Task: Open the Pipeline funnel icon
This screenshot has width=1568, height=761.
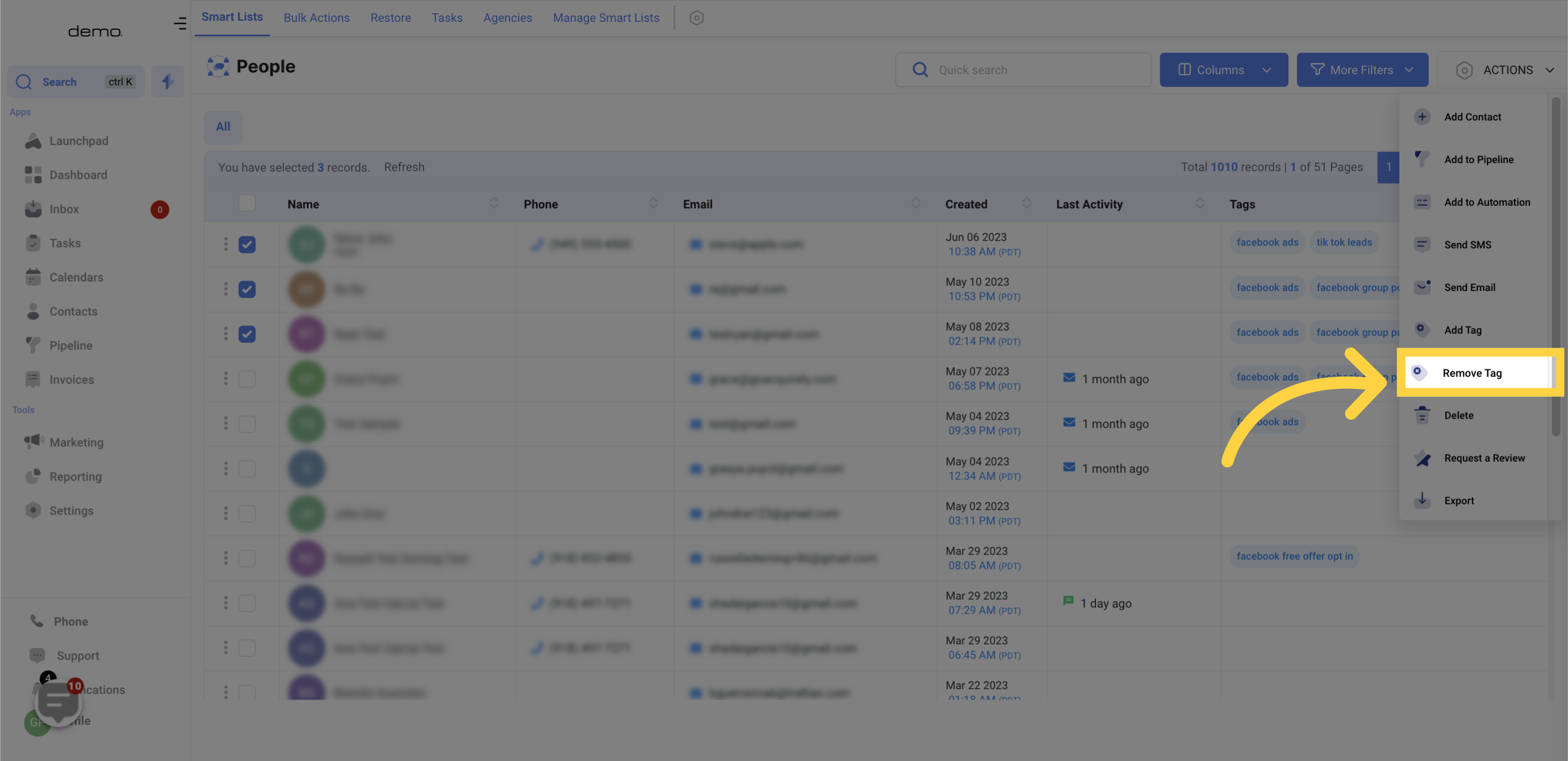Action: (34, 346)
